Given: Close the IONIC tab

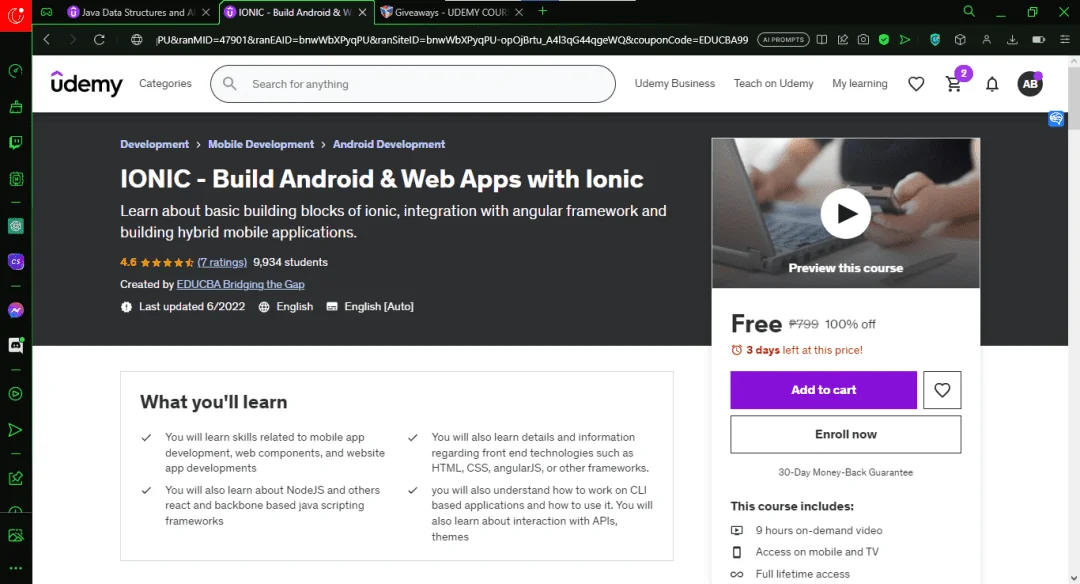Looking at the screenshot, I should tap(362, 12).
